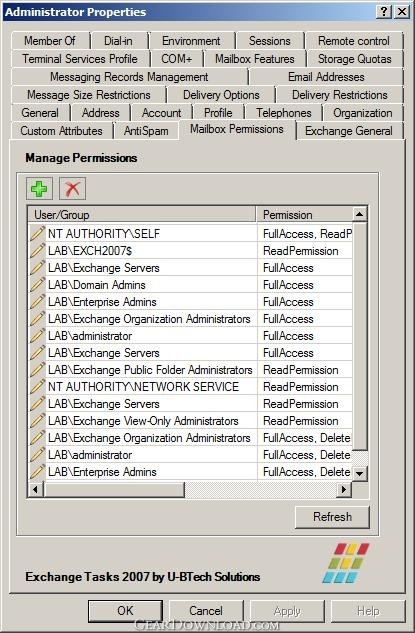Image resolution: width=415 pixels, height=633 pixels.
Task: Open the COM+ tab
Action: [x=176, y=59]
